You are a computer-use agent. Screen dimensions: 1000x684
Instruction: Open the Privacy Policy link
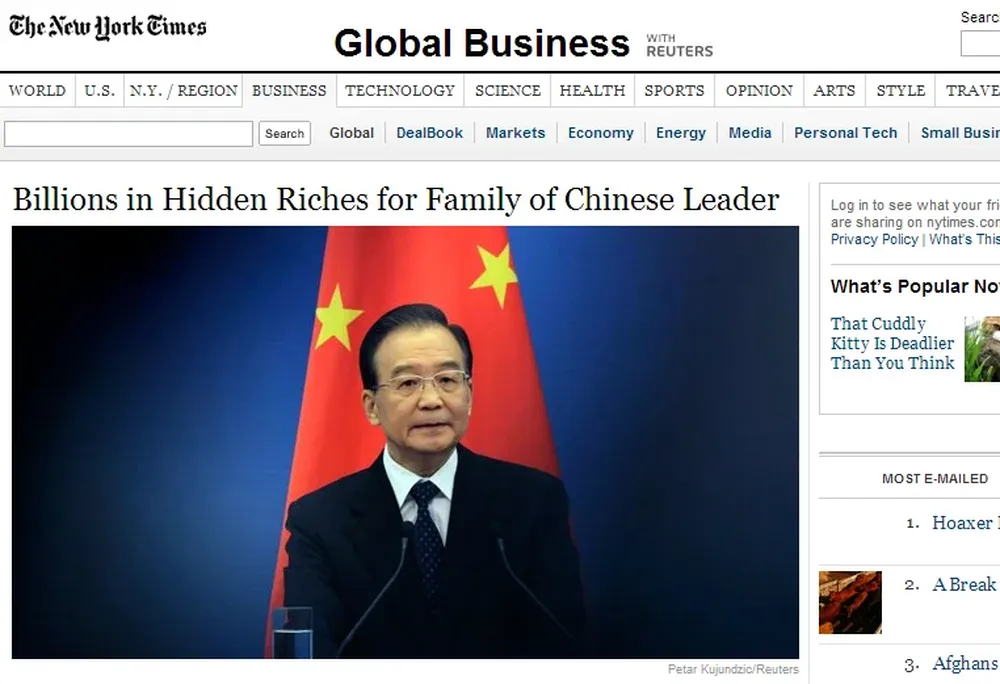[x=874, y=239]
